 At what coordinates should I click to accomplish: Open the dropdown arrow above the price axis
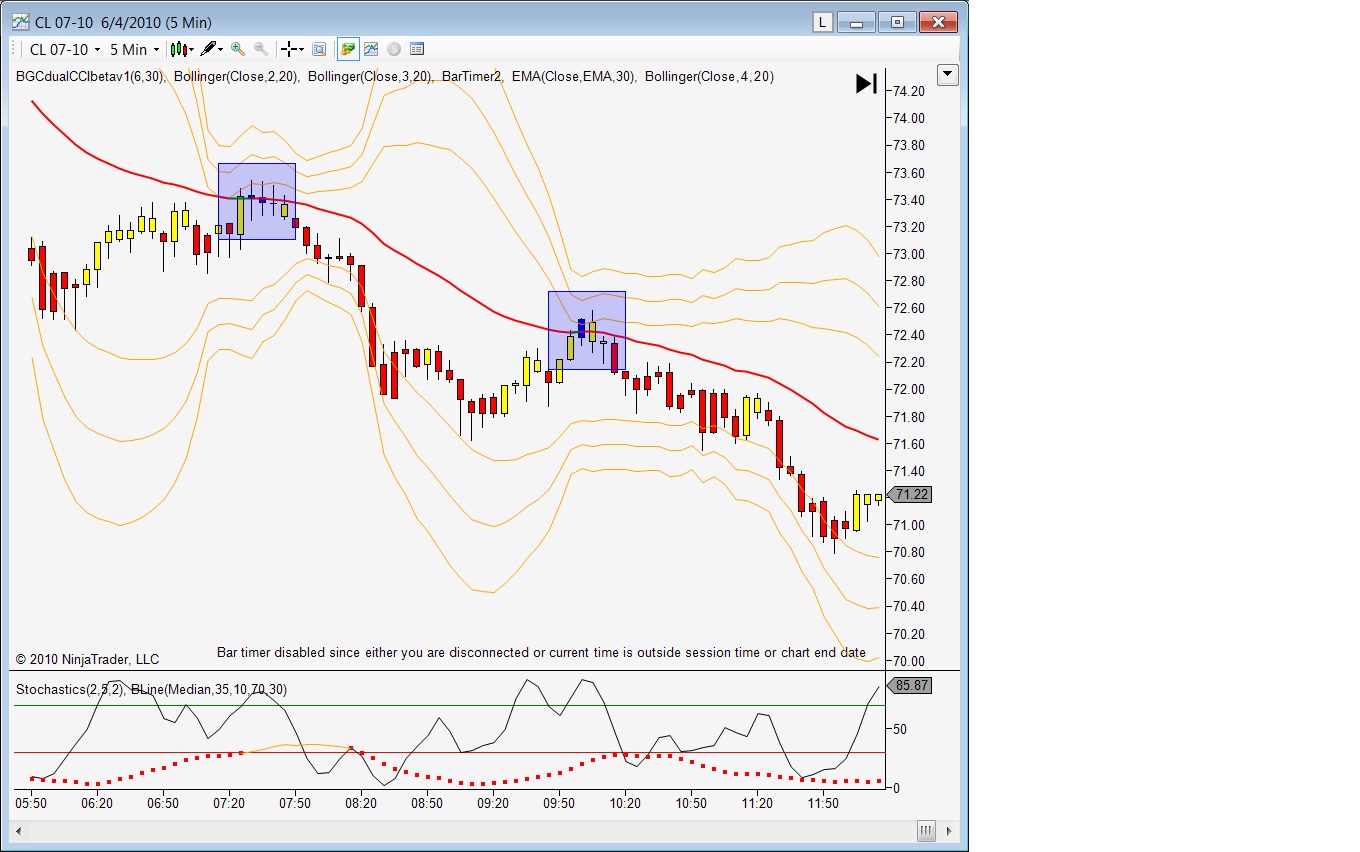947,75
